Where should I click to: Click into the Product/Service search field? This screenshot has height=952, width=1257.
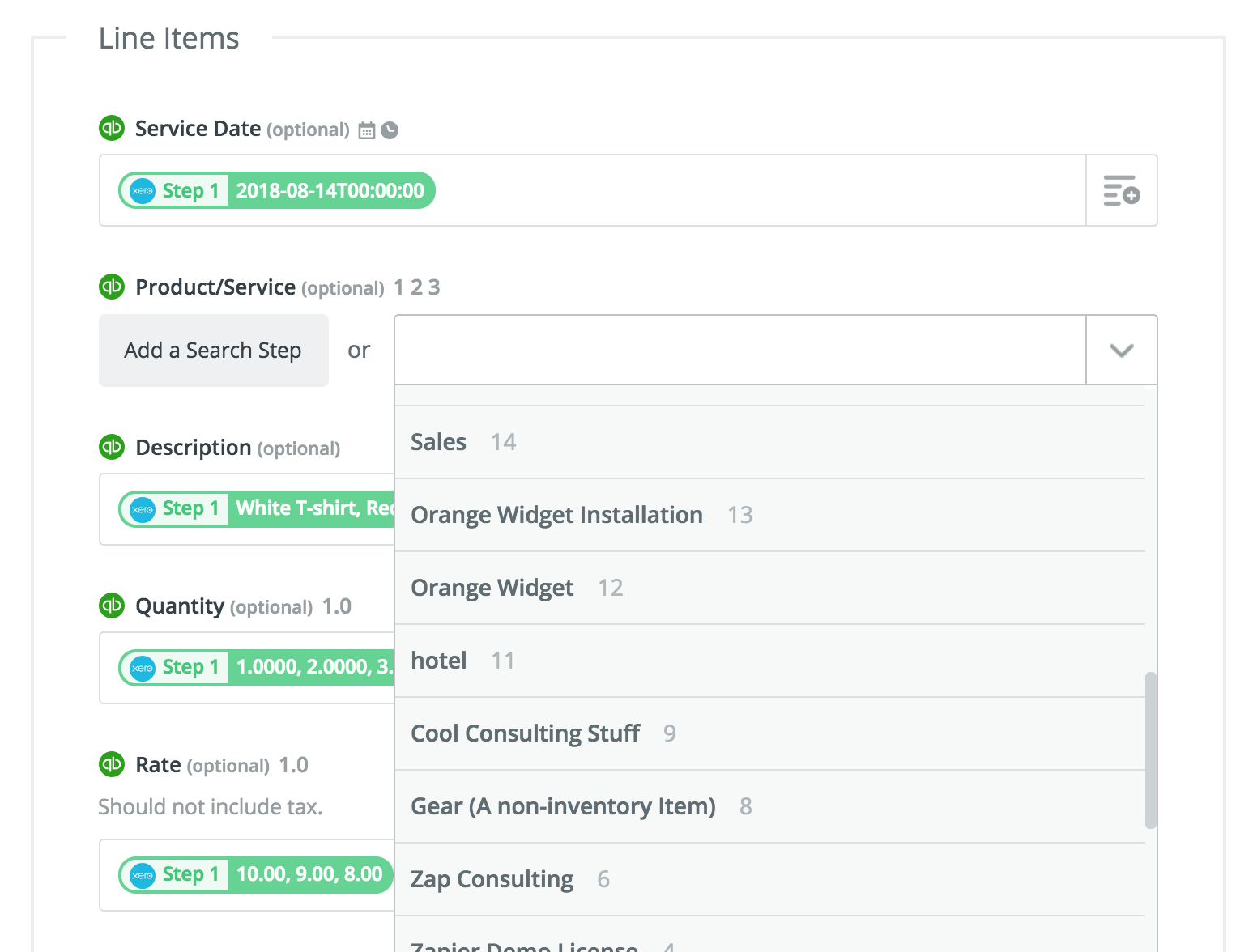coord(739,350)
